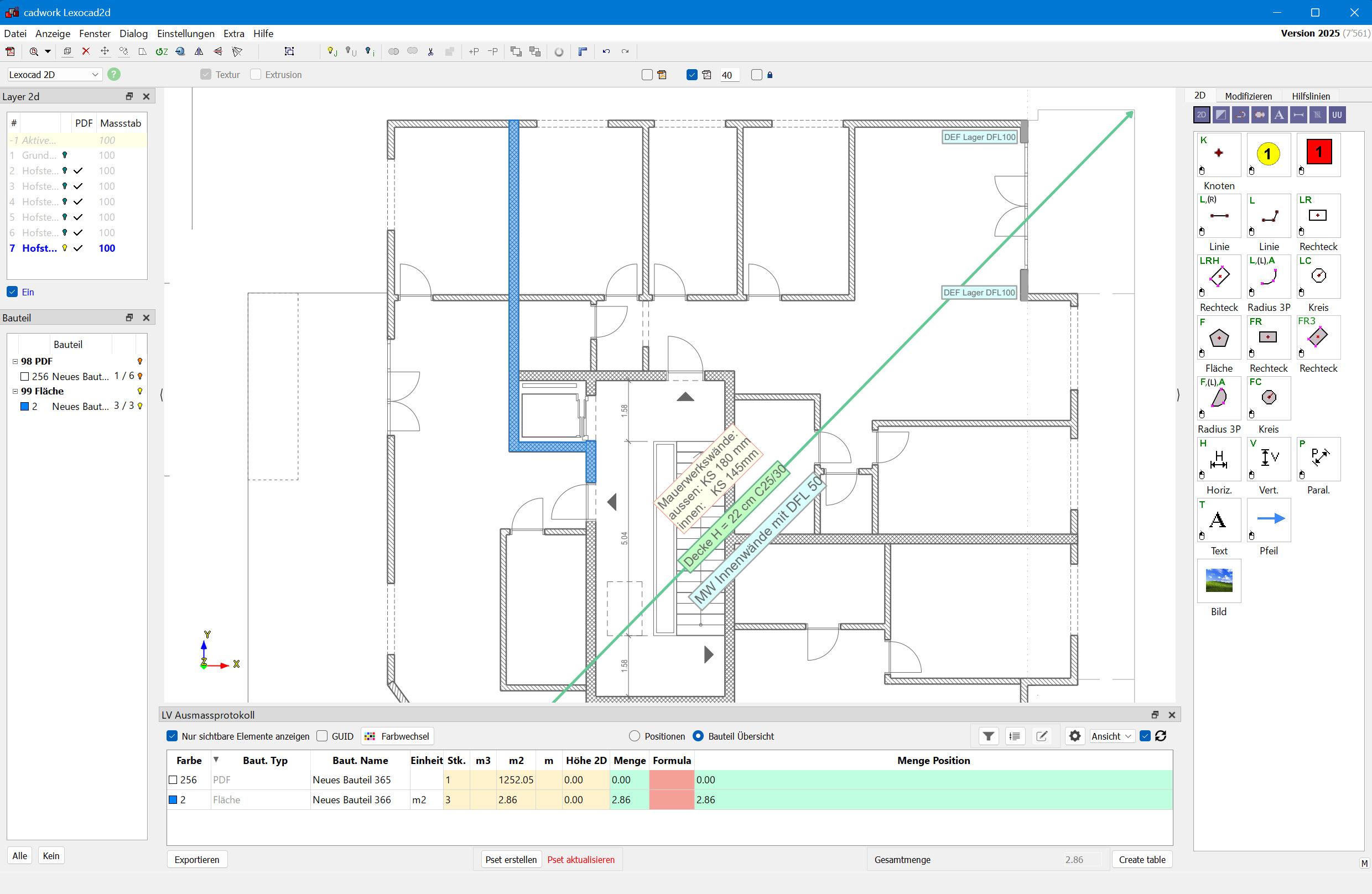Open the Lexocad 2D dropdown

[54, 74]
